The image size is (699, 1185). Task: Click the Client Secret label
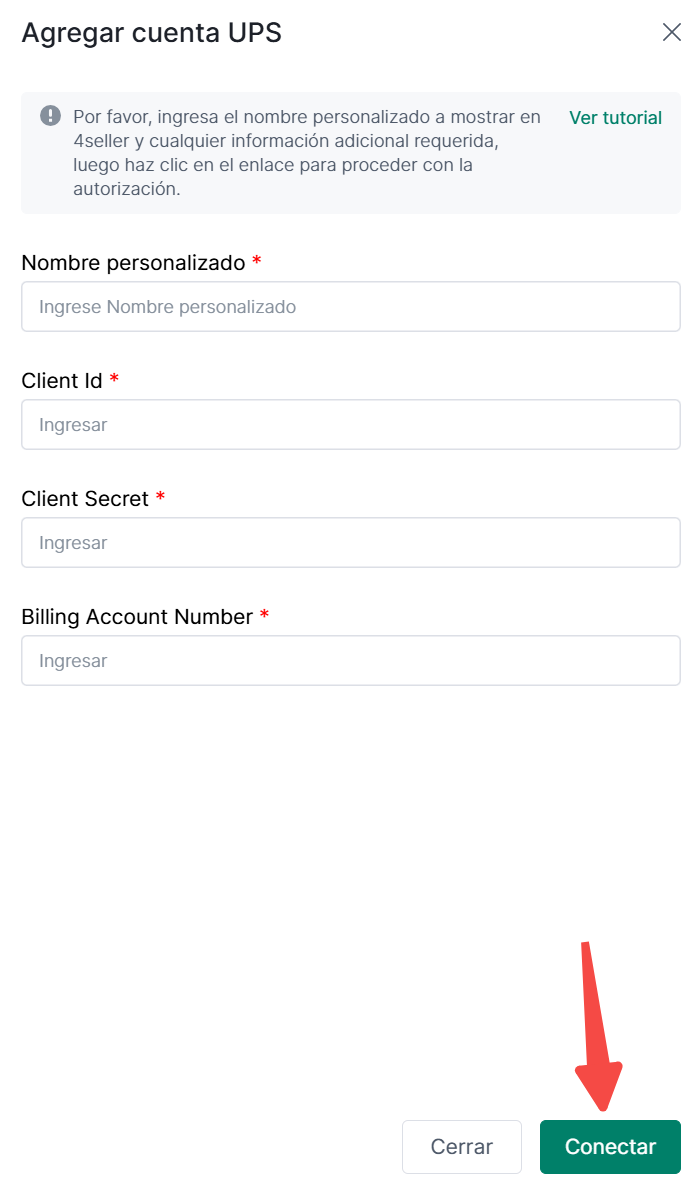click(85, 499)
